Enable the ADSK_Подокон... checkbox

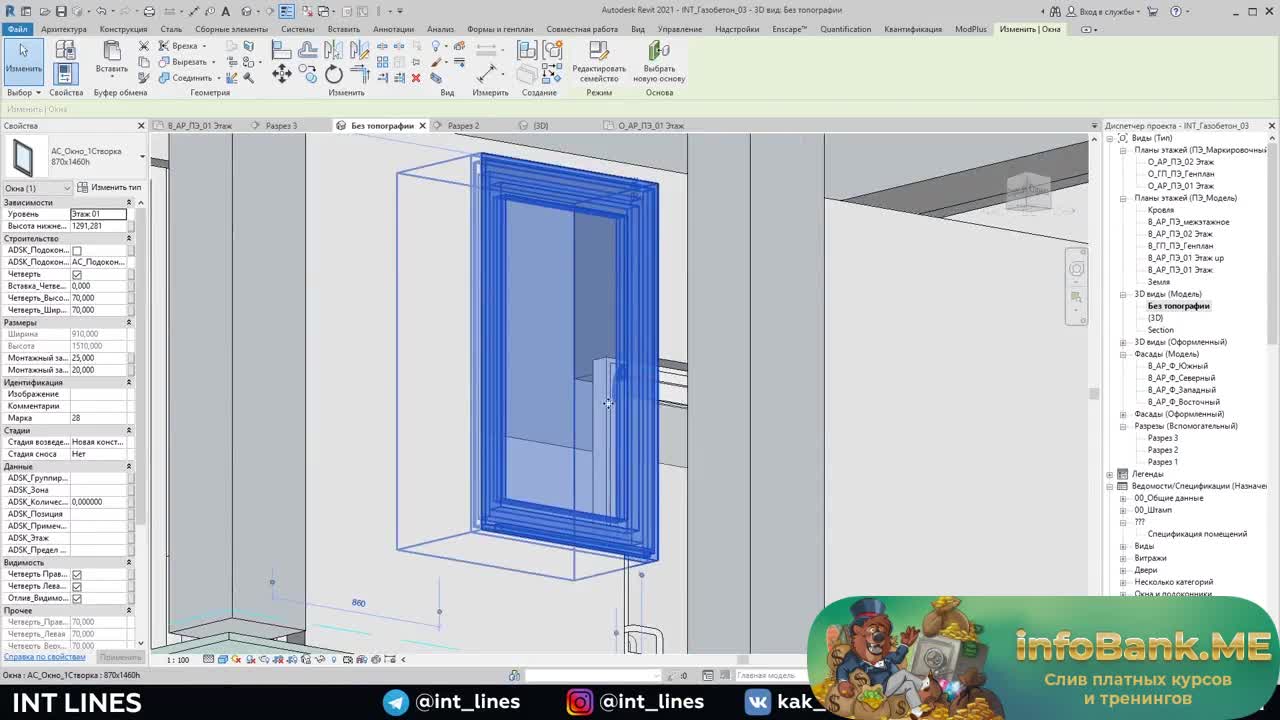pos(77,250)
